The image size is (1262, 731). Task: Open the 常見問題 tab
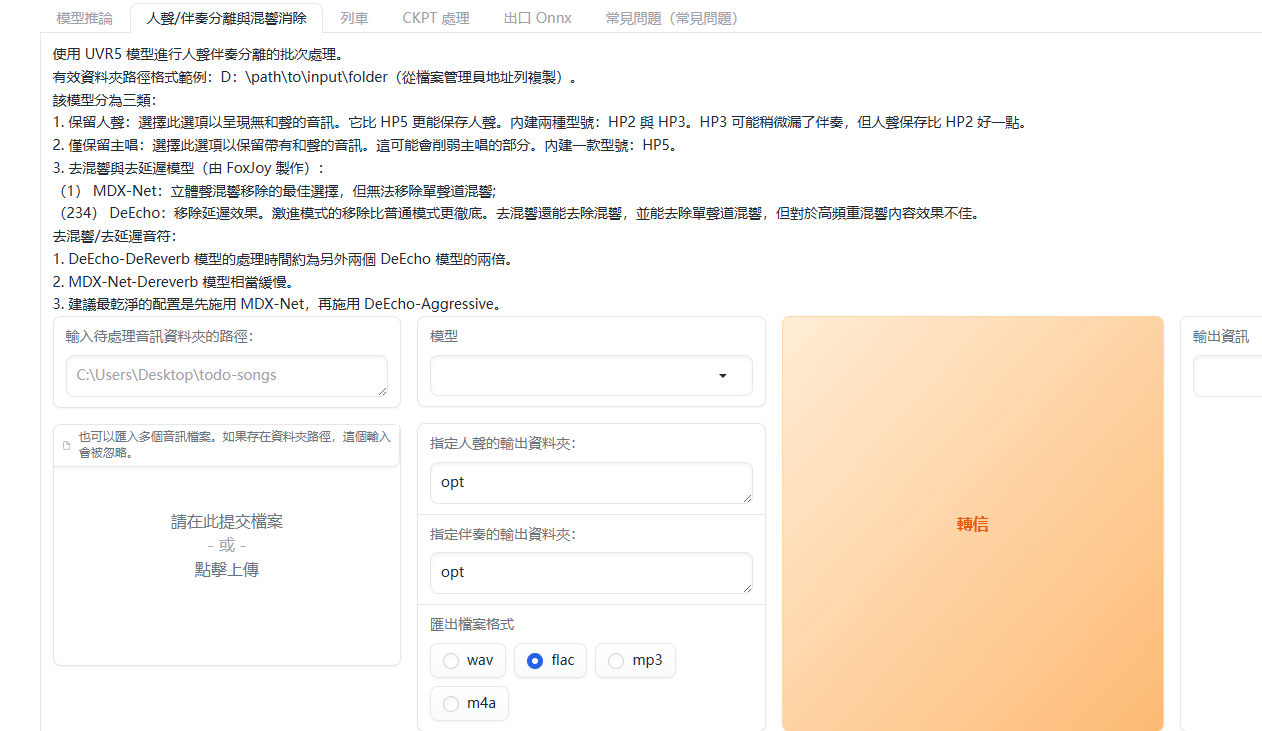[671, 18]
